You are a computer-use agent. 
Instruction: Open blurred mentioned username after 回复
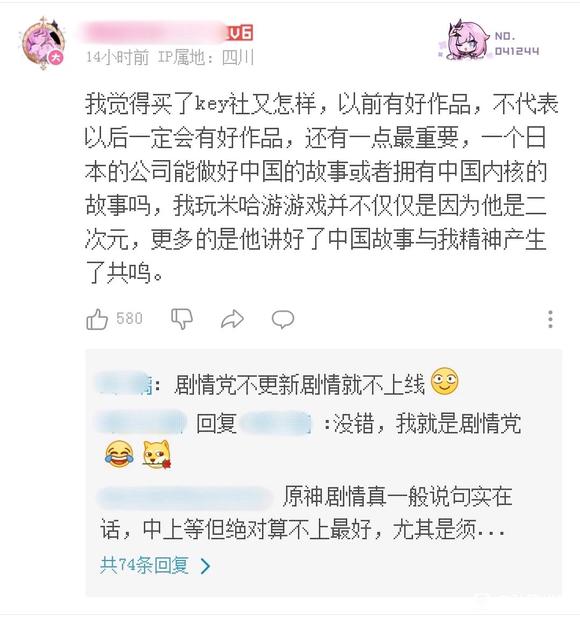click(x=276, y=424)
